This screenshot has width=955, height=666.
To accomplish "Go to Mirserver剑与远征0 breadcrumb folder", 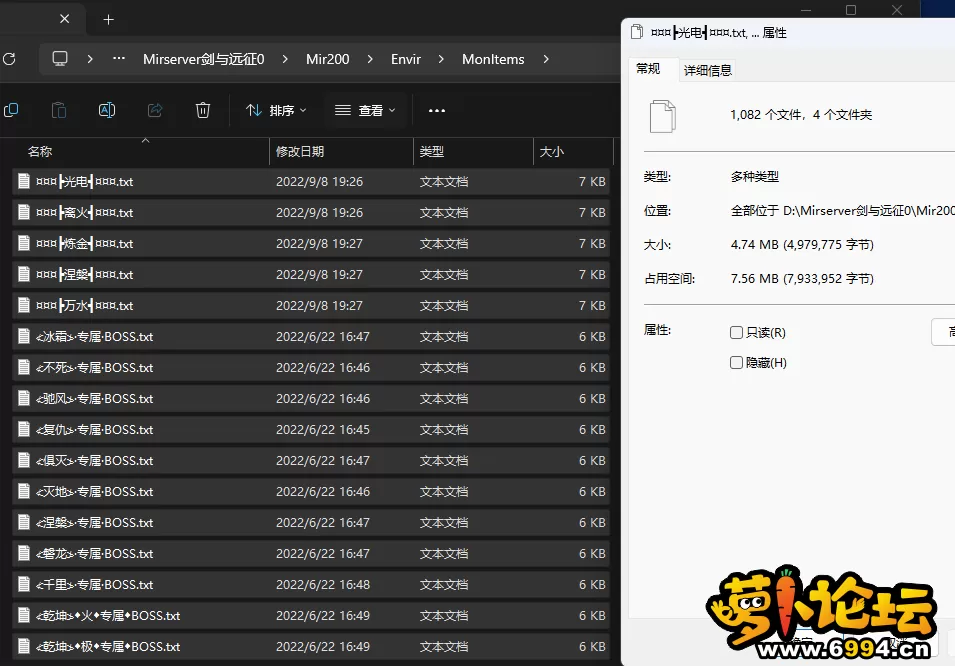I will pyautogui.click(x=203, y=59).
